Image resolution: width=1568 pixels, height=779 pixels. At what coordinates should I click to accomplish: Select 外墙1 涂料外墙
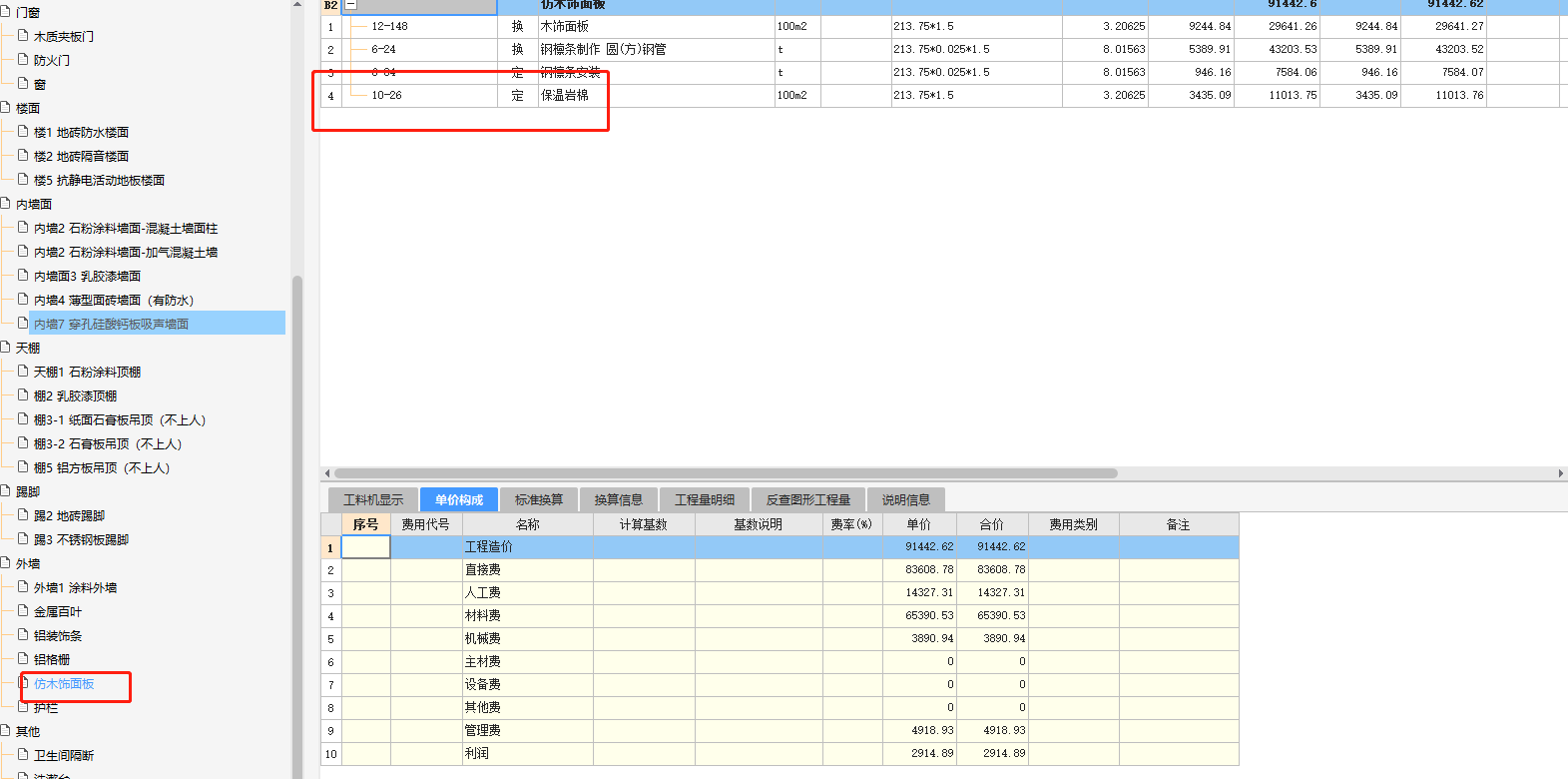pyautogui.click(x=75, y=588)
